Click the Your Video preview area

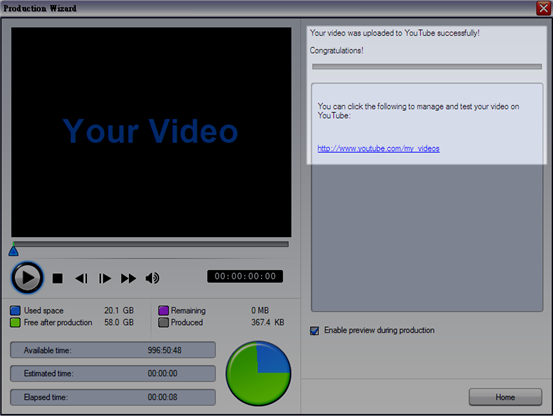(151, 132)
